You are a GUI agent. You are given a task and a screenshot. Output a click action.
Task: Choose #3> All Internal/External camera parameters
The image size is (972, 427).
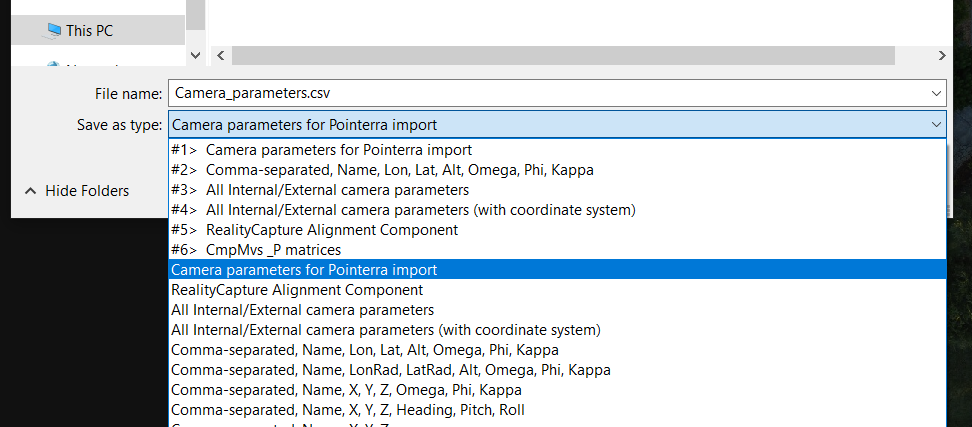point(557,190)
